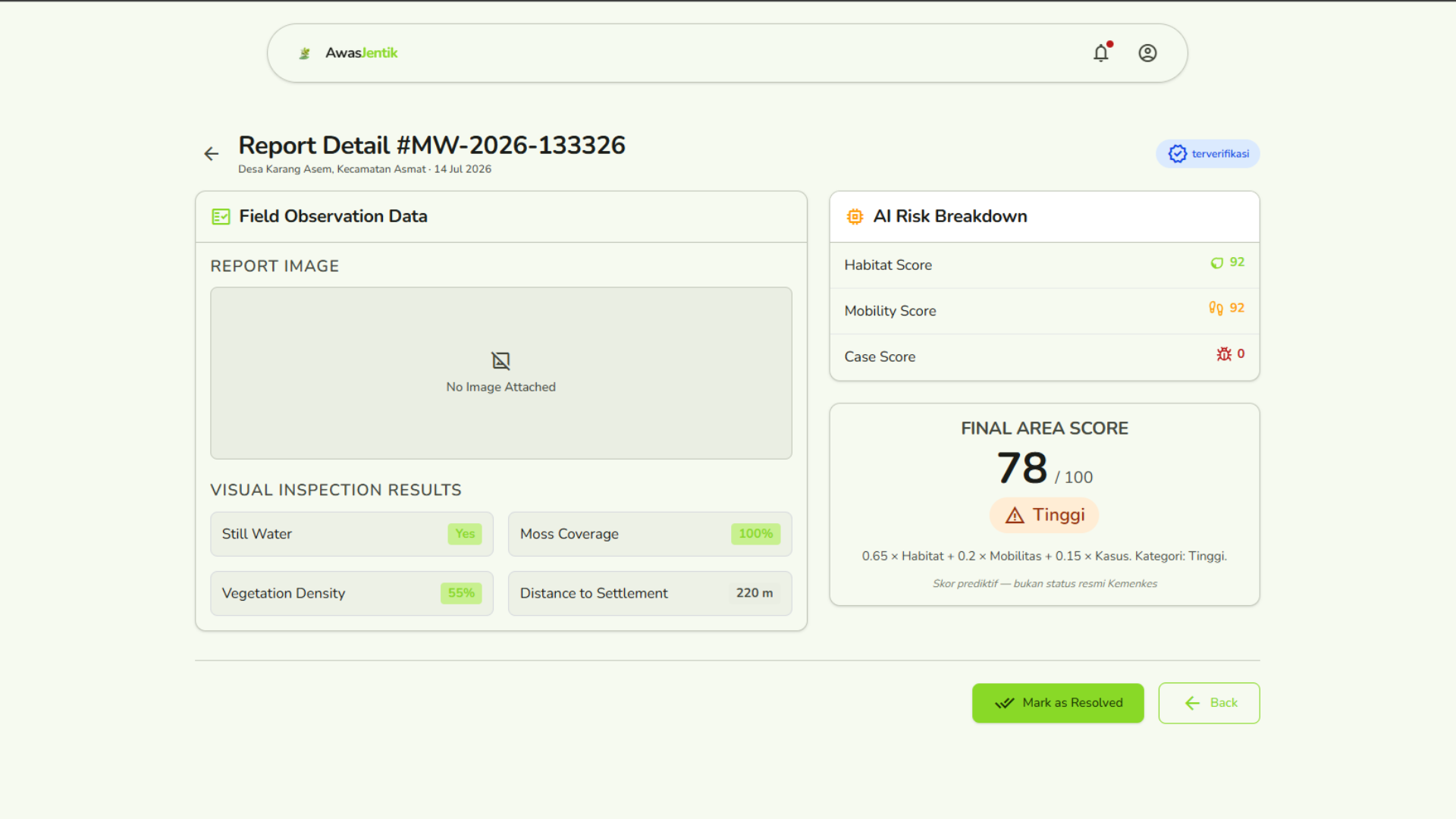Click the Distance to Settlement card
The width and height of the screenshot is (1456, 819).
click(x=650, y=593)
